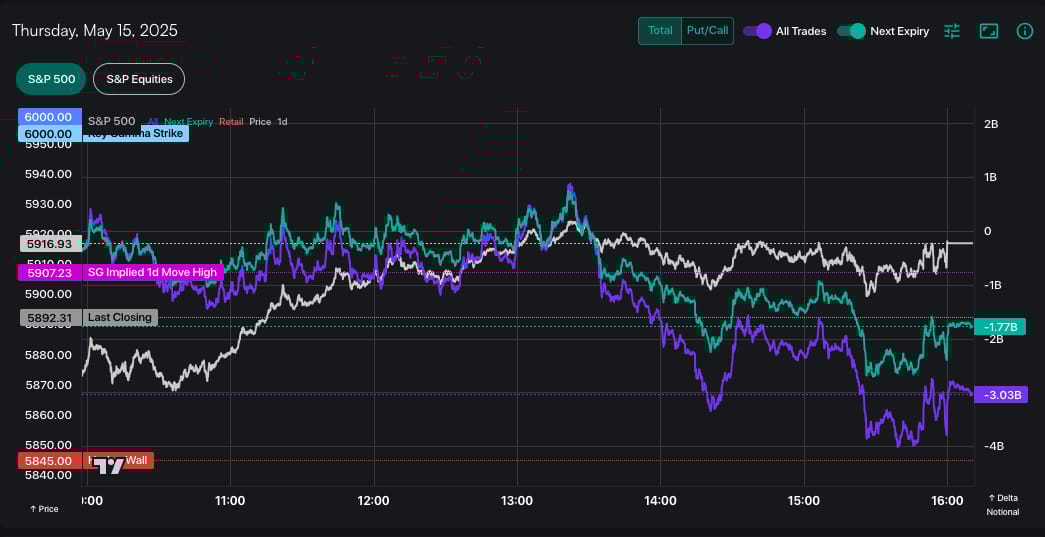Click the 14:00 time axis label
Screen dimensions: 1045x537
660,500
